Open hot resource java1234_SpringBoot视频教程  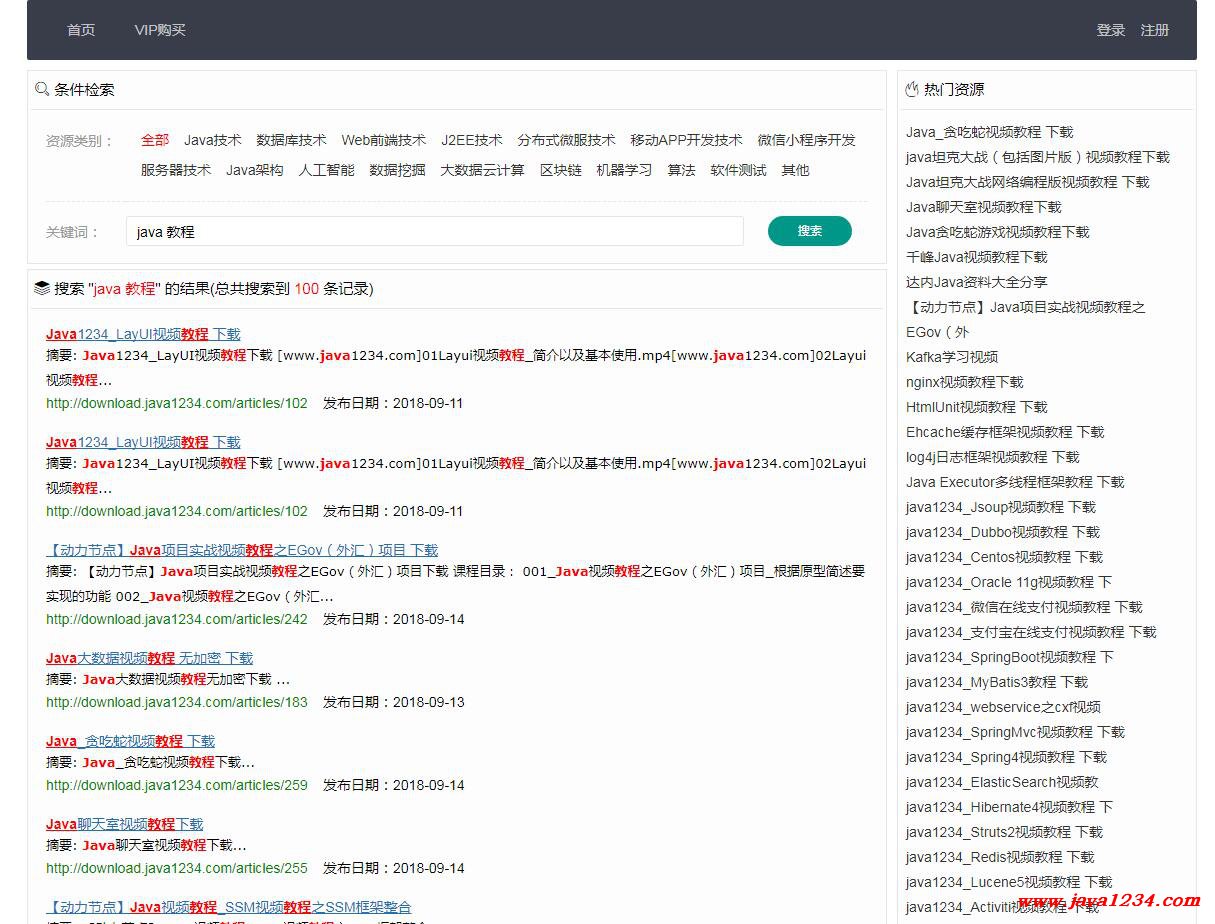1010,657
